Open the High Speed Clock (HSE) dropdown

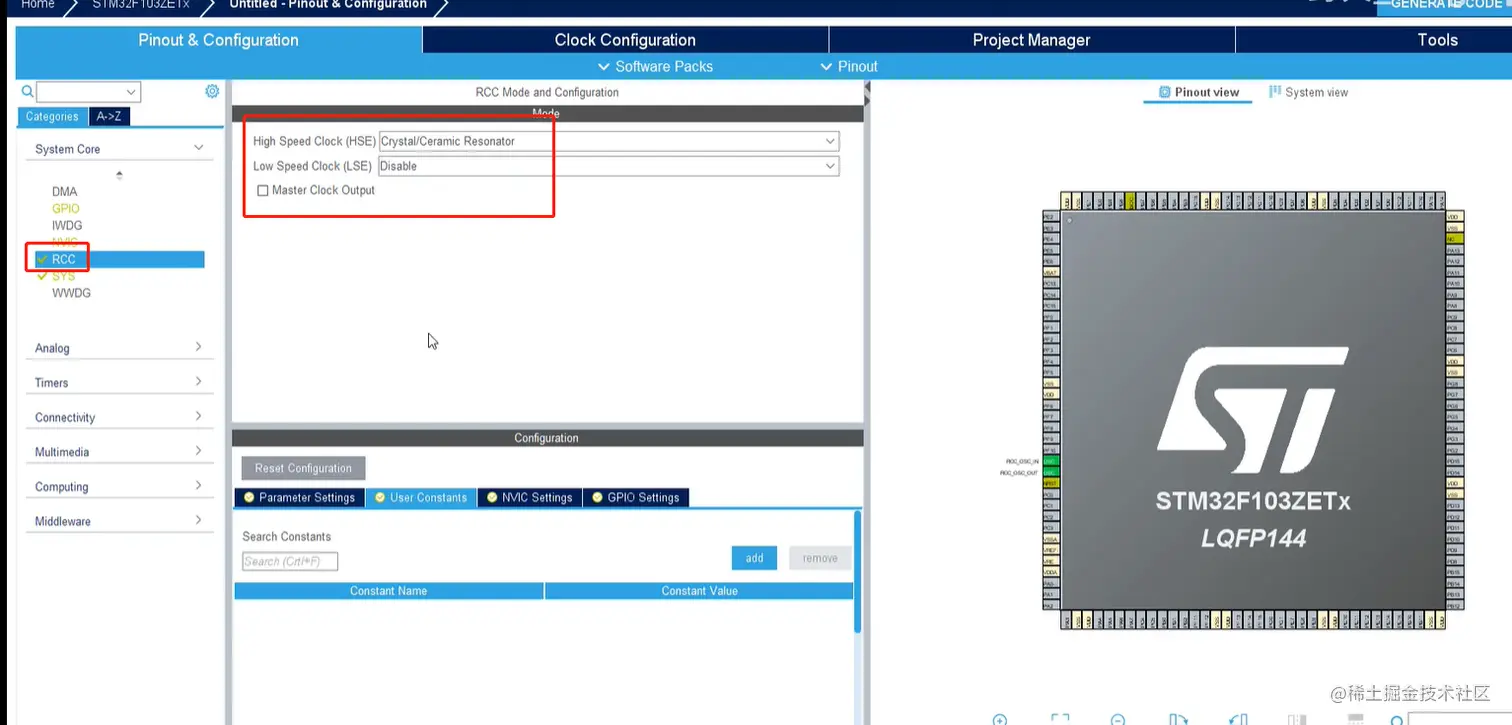tap(609, 141)
